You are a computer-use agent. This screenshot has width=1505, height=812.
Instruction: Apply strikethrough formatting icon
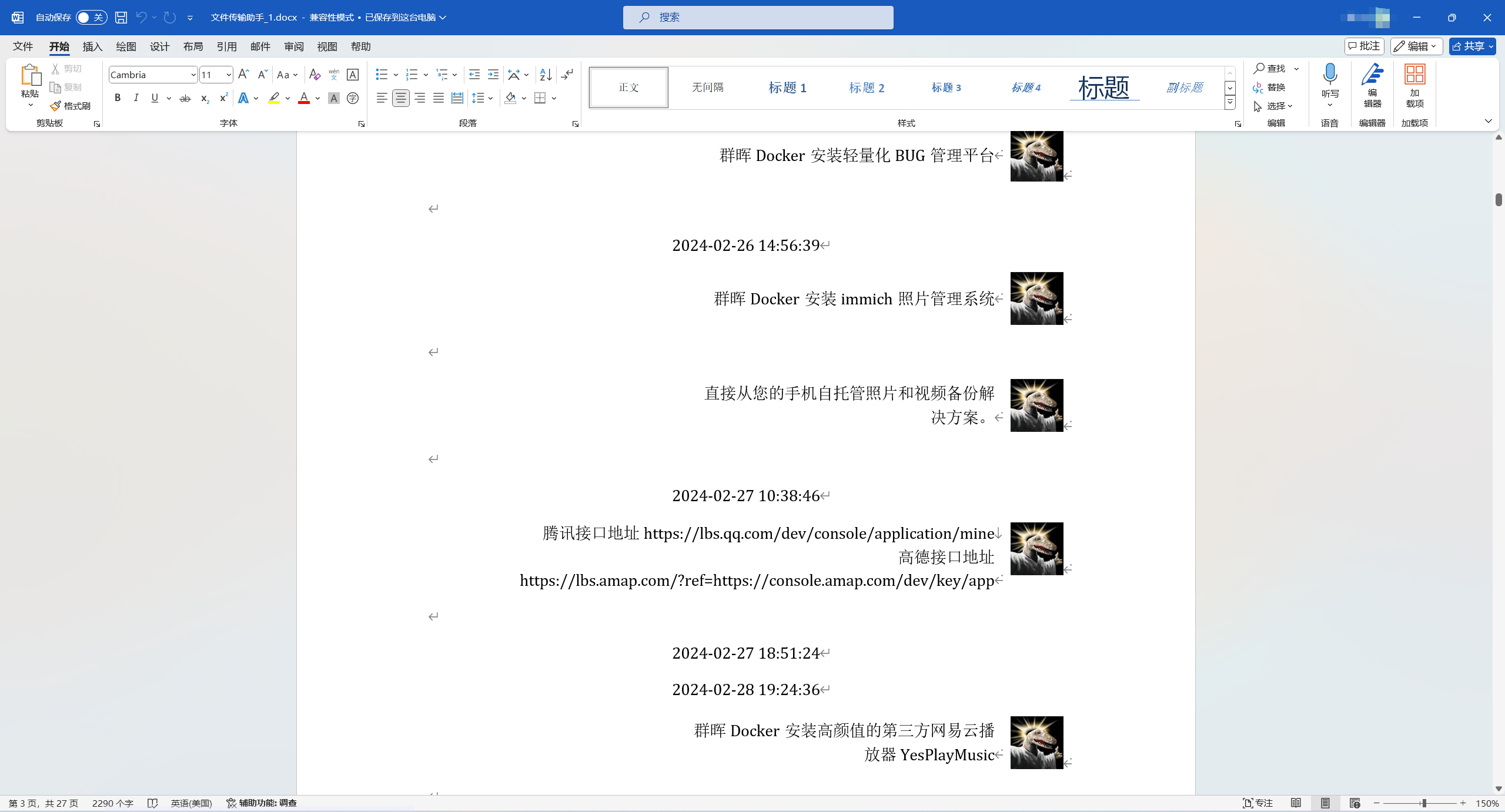pos(185,98)
